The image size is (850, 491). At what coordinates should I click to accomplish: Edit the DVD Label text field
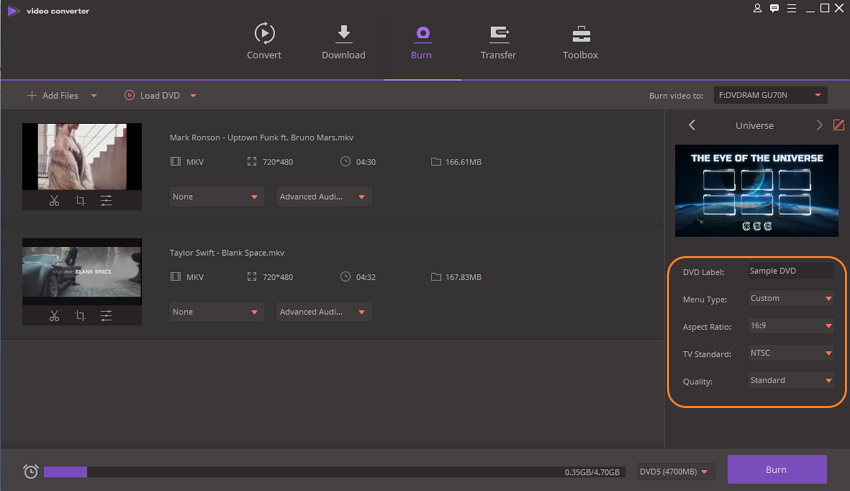tap(790, 271)
